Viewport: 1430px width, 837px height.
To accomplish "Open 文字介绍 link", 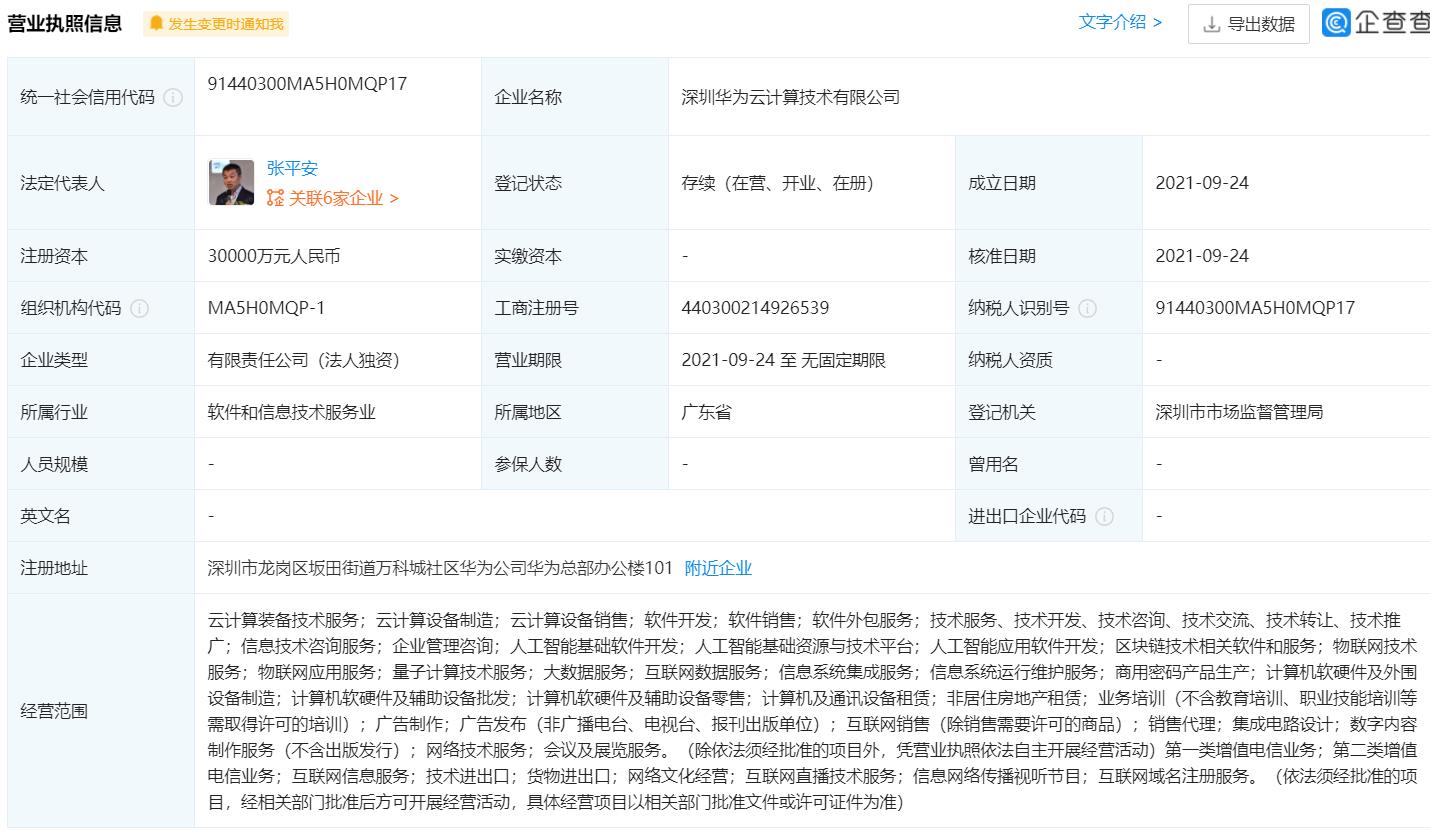I will [x=1120, y=22].
